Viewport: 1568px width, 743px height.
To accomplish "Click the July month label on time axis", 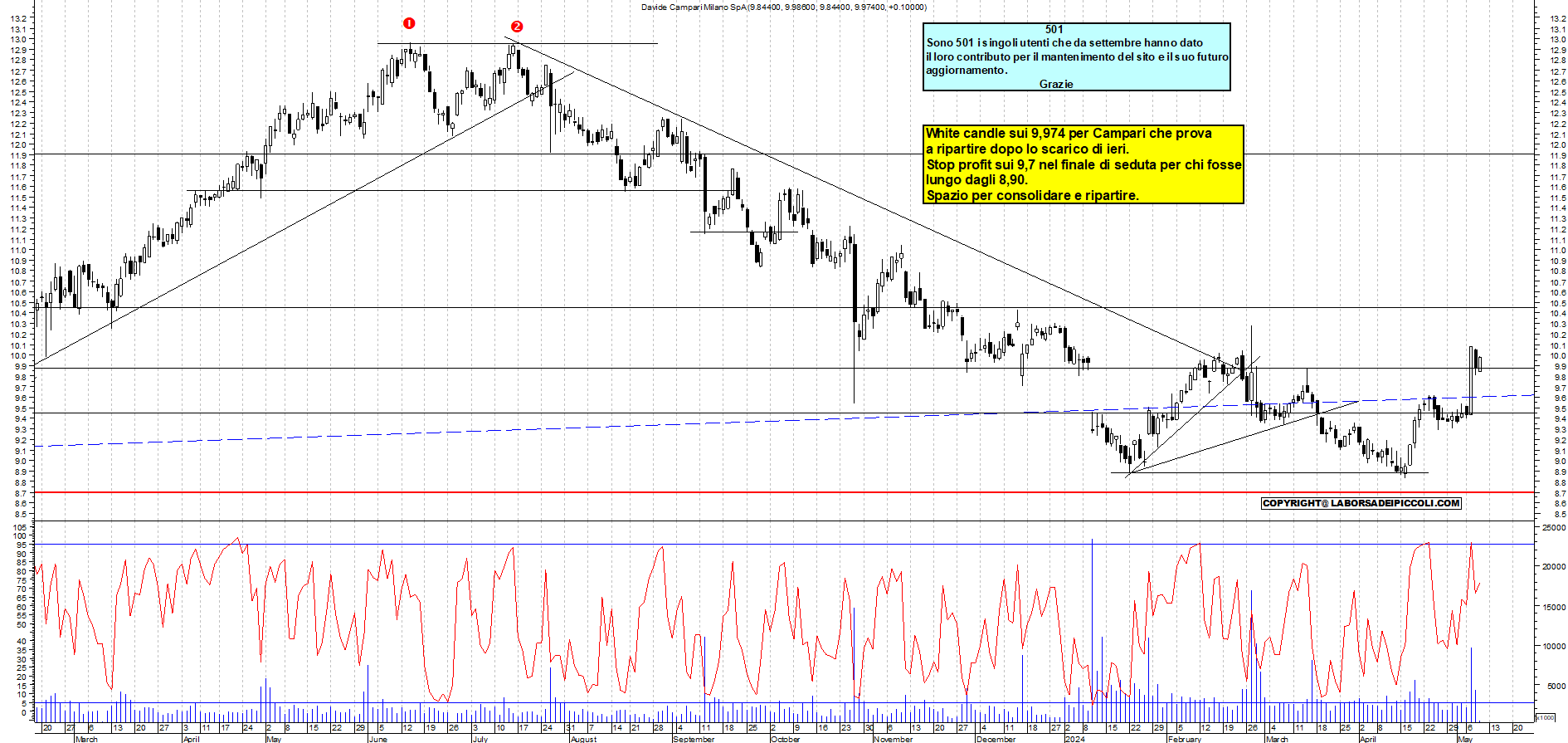I will point(480,739).
